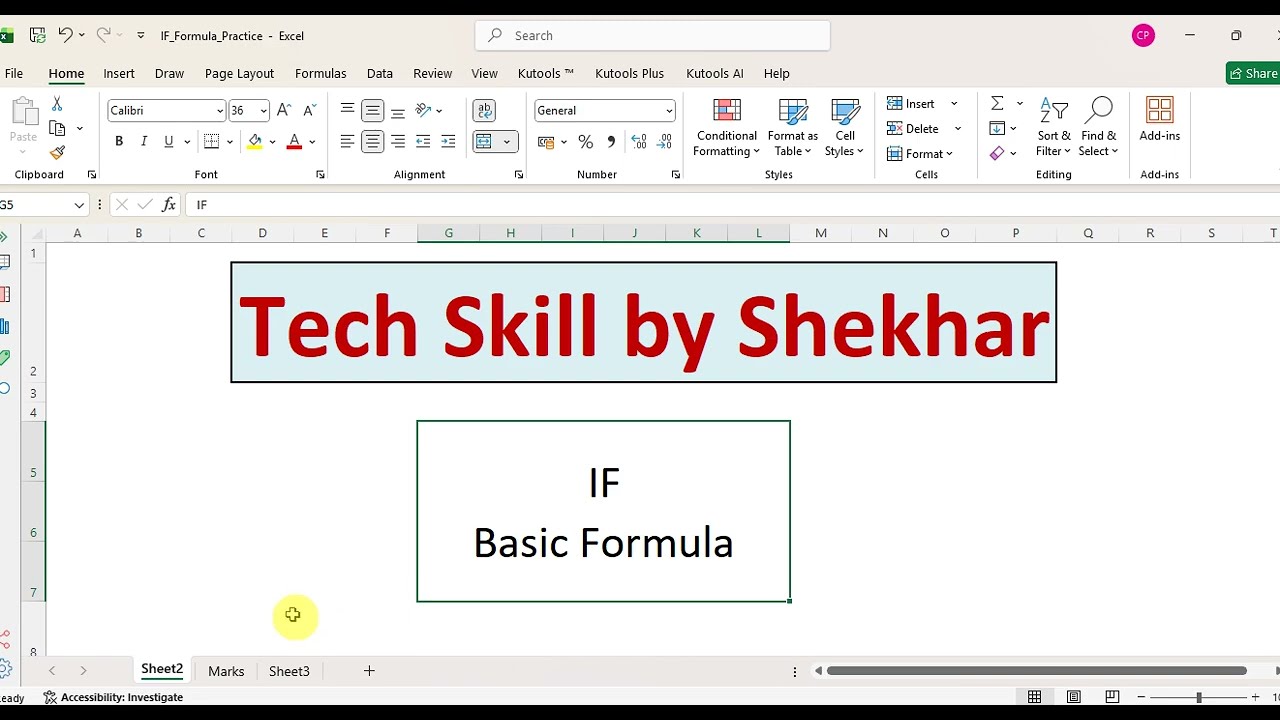
Task: Click the Share button
Action: coord(1253,73)
